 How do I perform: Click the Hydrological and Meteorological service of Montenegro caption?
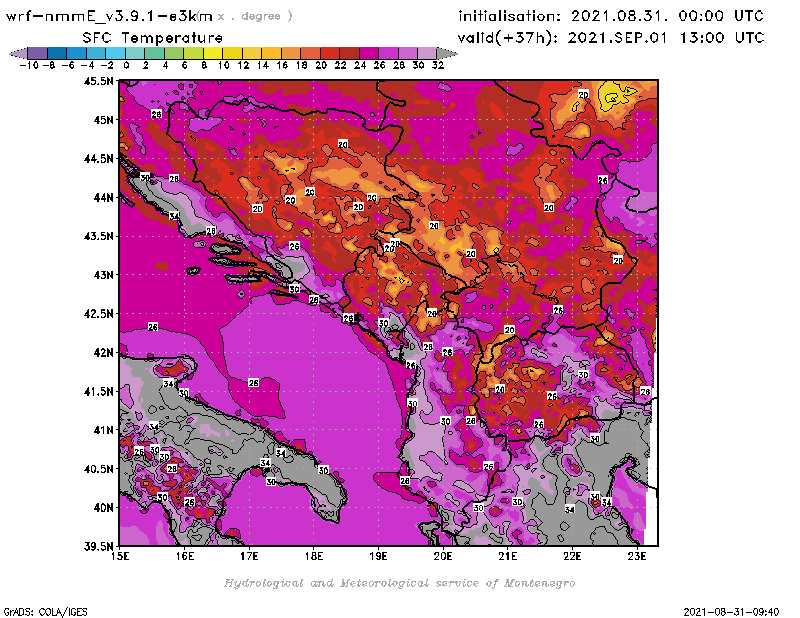399,583
